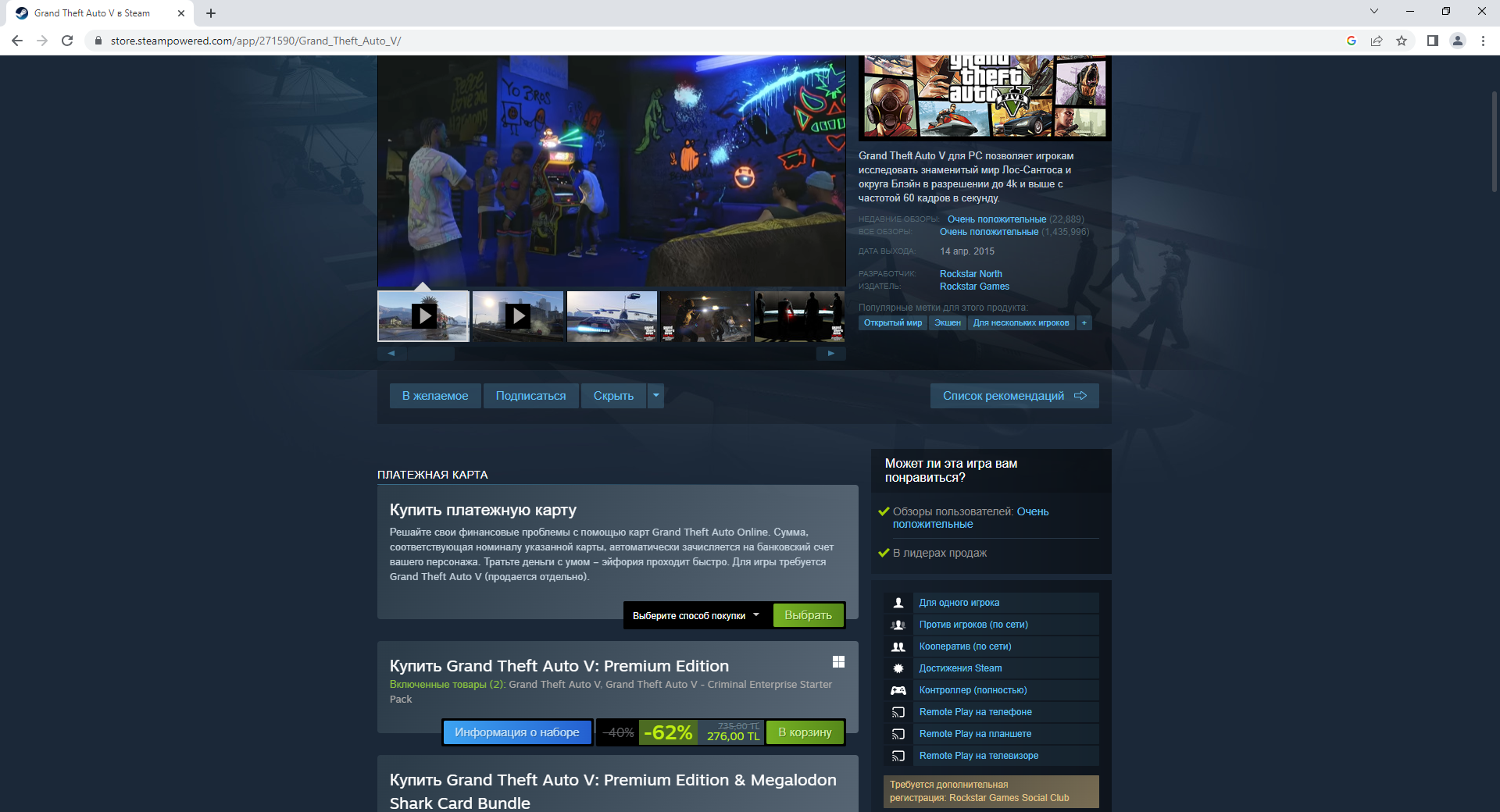This screenshot has width=1500, height=812.
Task: Play the first video thumbnail
Action: pos(423,316)
